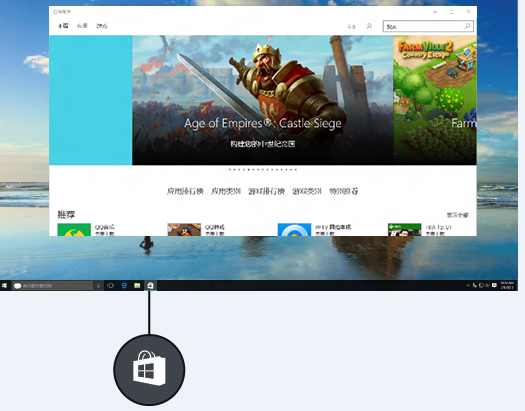The image size is (525, 411).
Task: Open the 特别推荐 featured link
Action: 344,191
